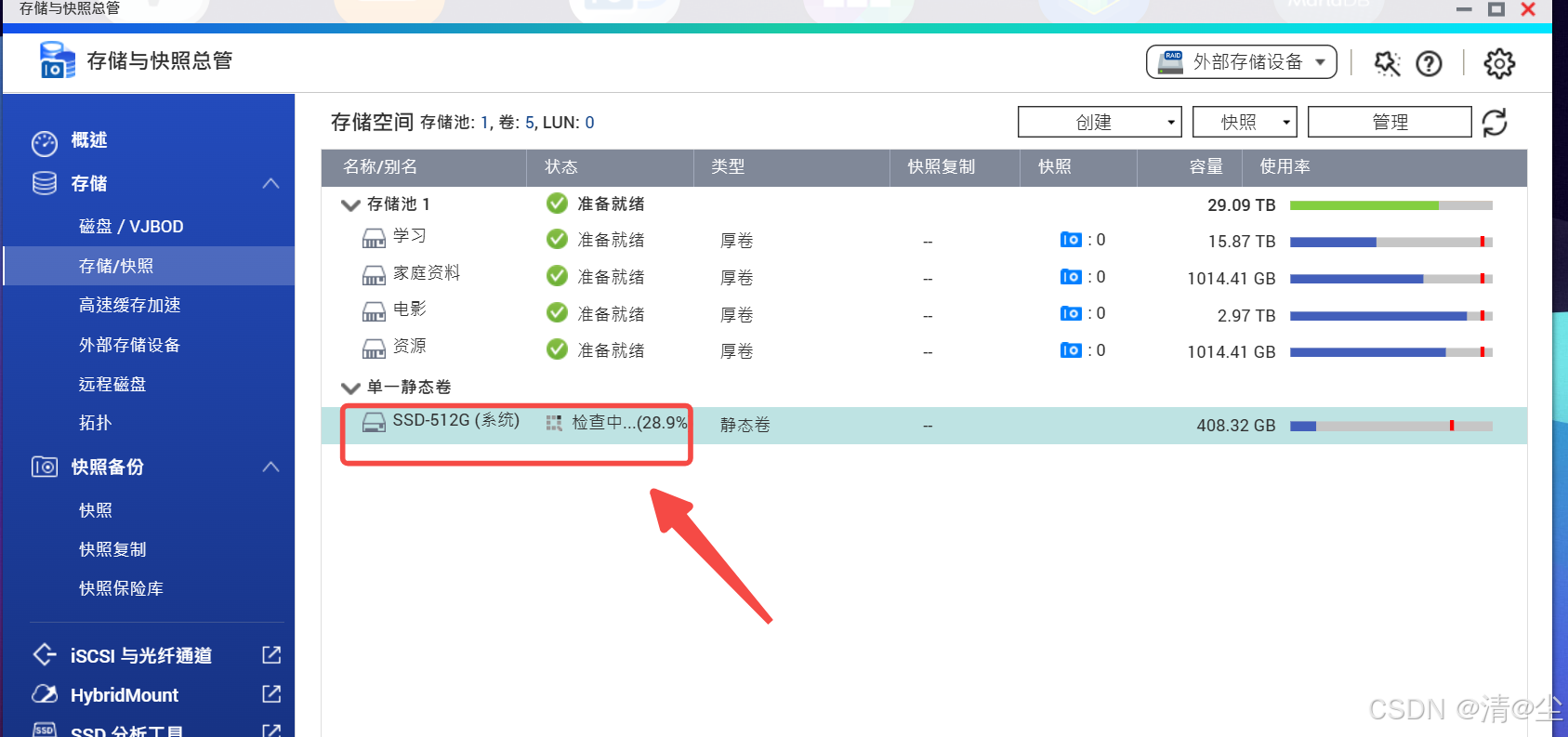Screen dimensions: 1568x737
Task: Click the Overview gauge icon in sidebar
Action: coord(45,143)
